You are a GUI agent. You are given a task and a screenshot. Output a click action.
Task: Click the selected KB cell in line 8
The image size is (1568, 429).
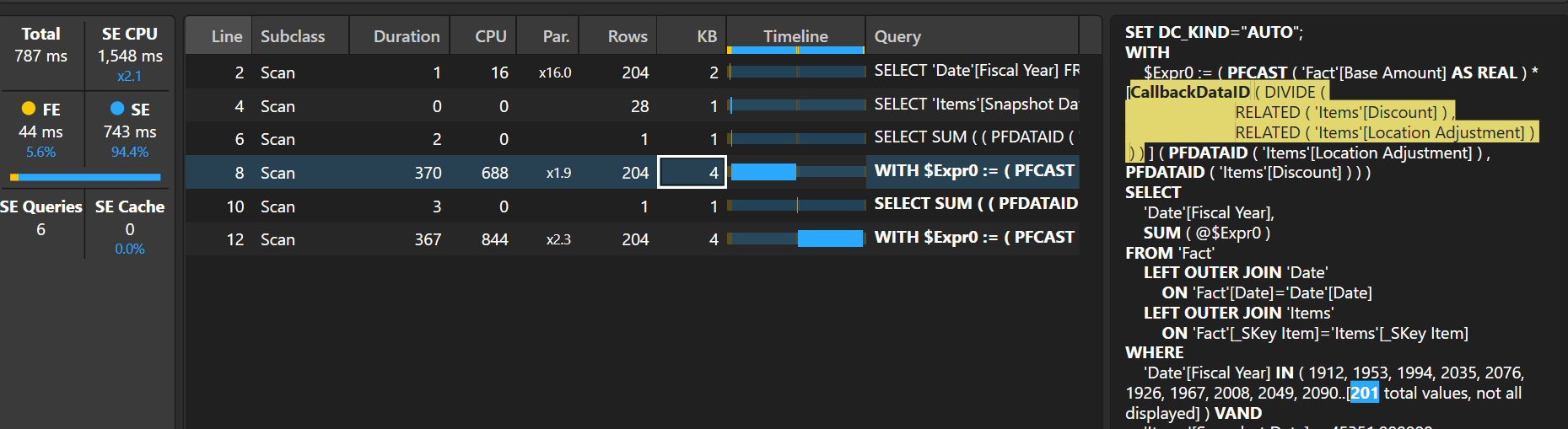point(692,173)
